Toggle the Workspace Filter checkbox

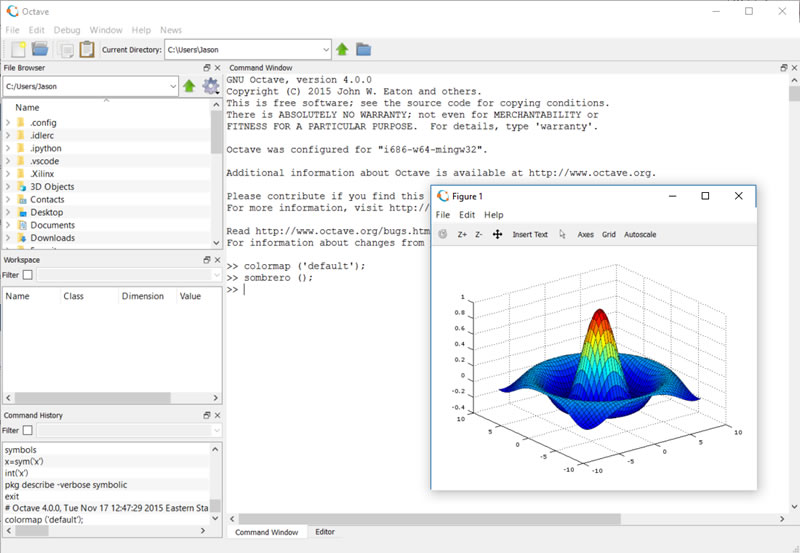28,275
